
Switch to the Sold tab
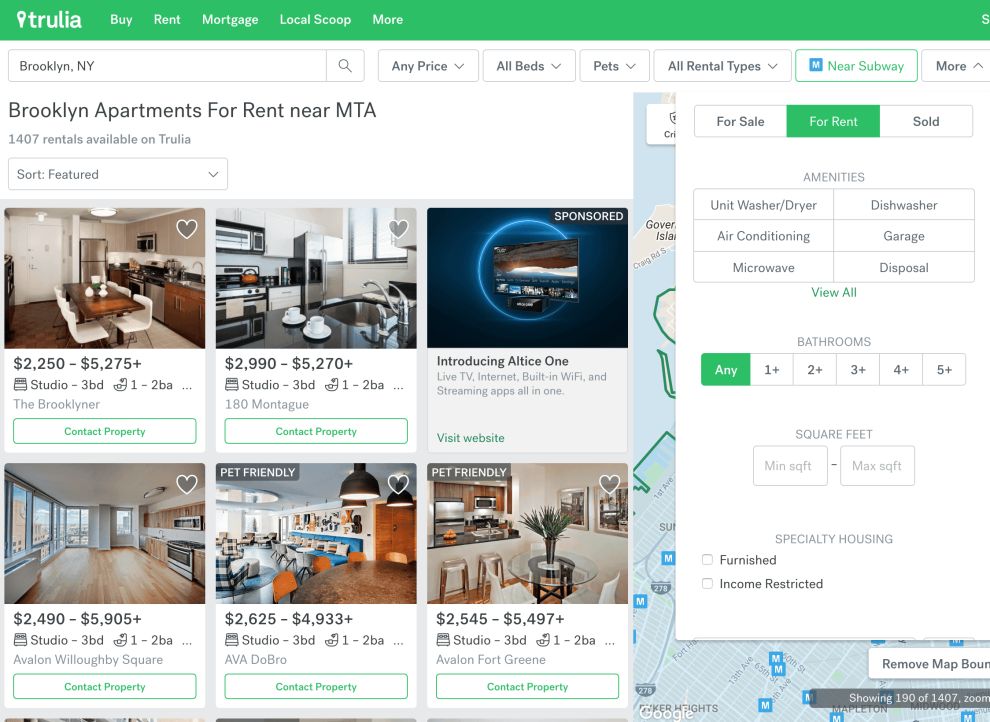click(x=926, y=121)
